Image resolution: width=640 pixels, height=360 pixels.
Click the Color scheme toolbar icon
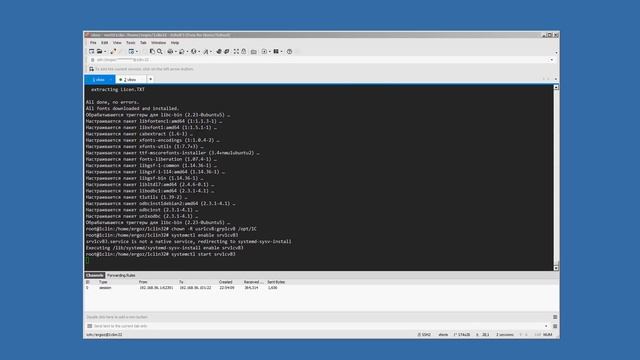point(182,51)
